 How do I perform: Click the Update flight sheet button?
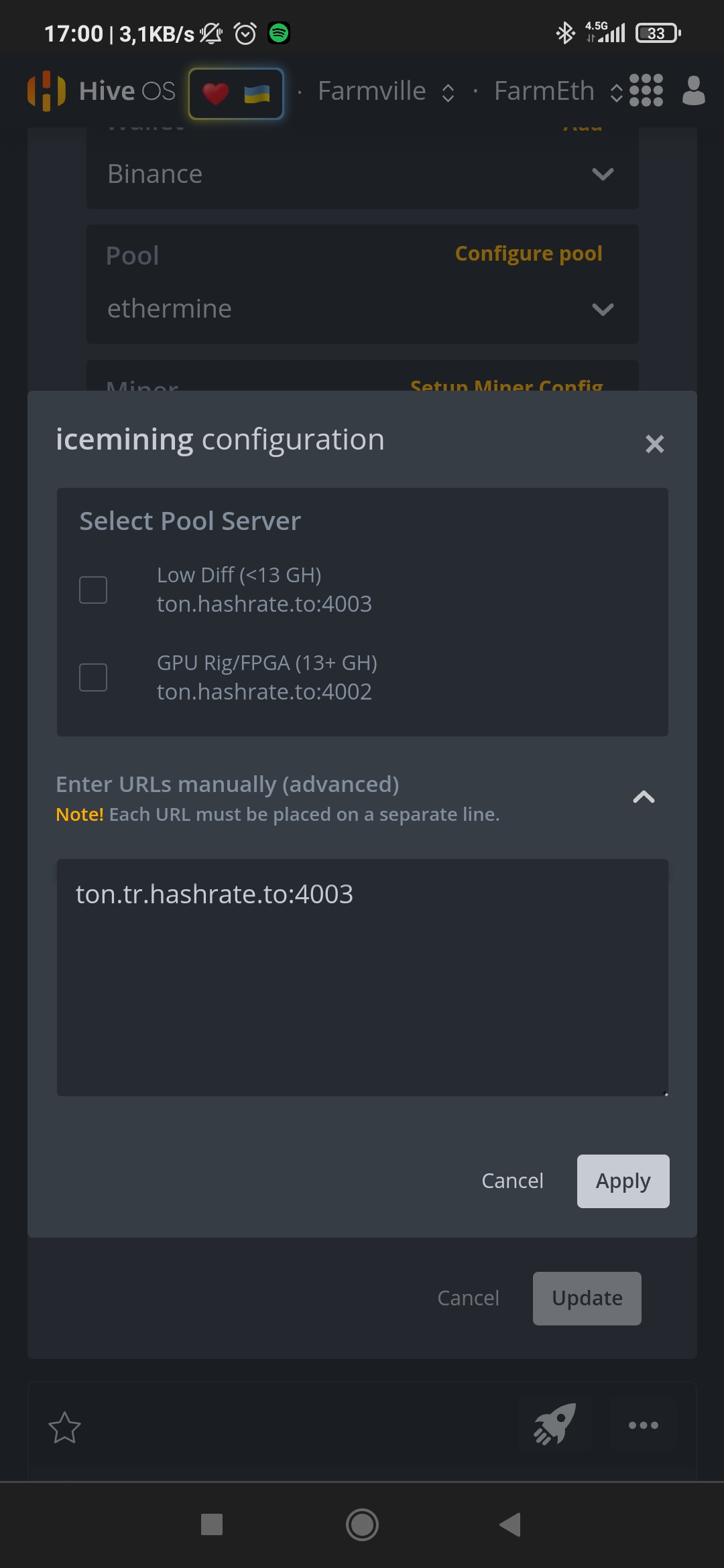click(x=587, y=1298)
